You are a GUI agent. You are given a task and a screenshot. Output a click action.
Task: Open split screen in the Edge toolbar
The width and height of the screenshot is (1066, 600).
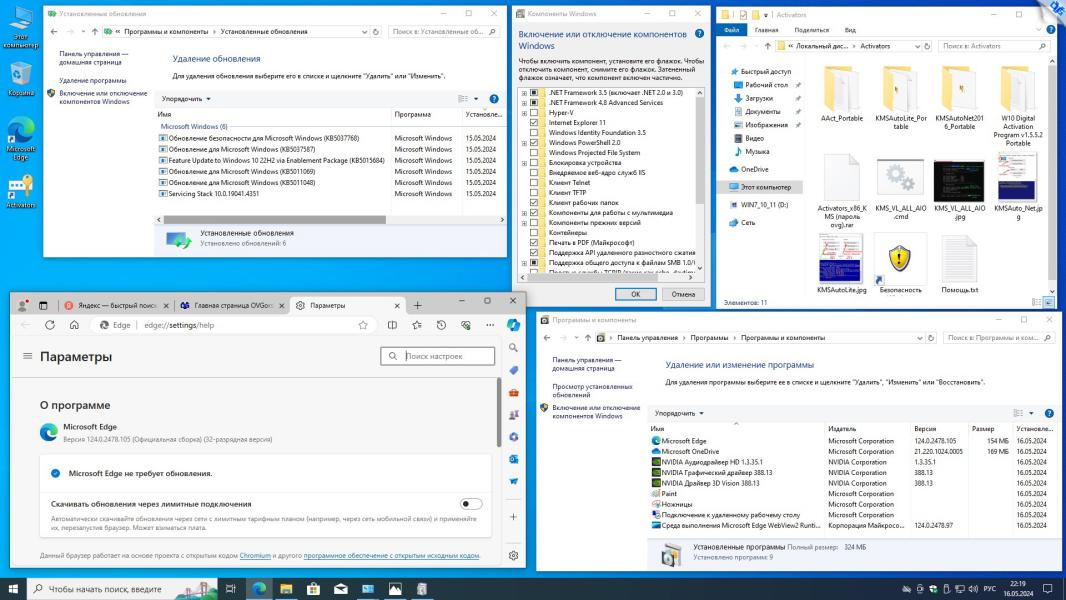click(392, 325)
